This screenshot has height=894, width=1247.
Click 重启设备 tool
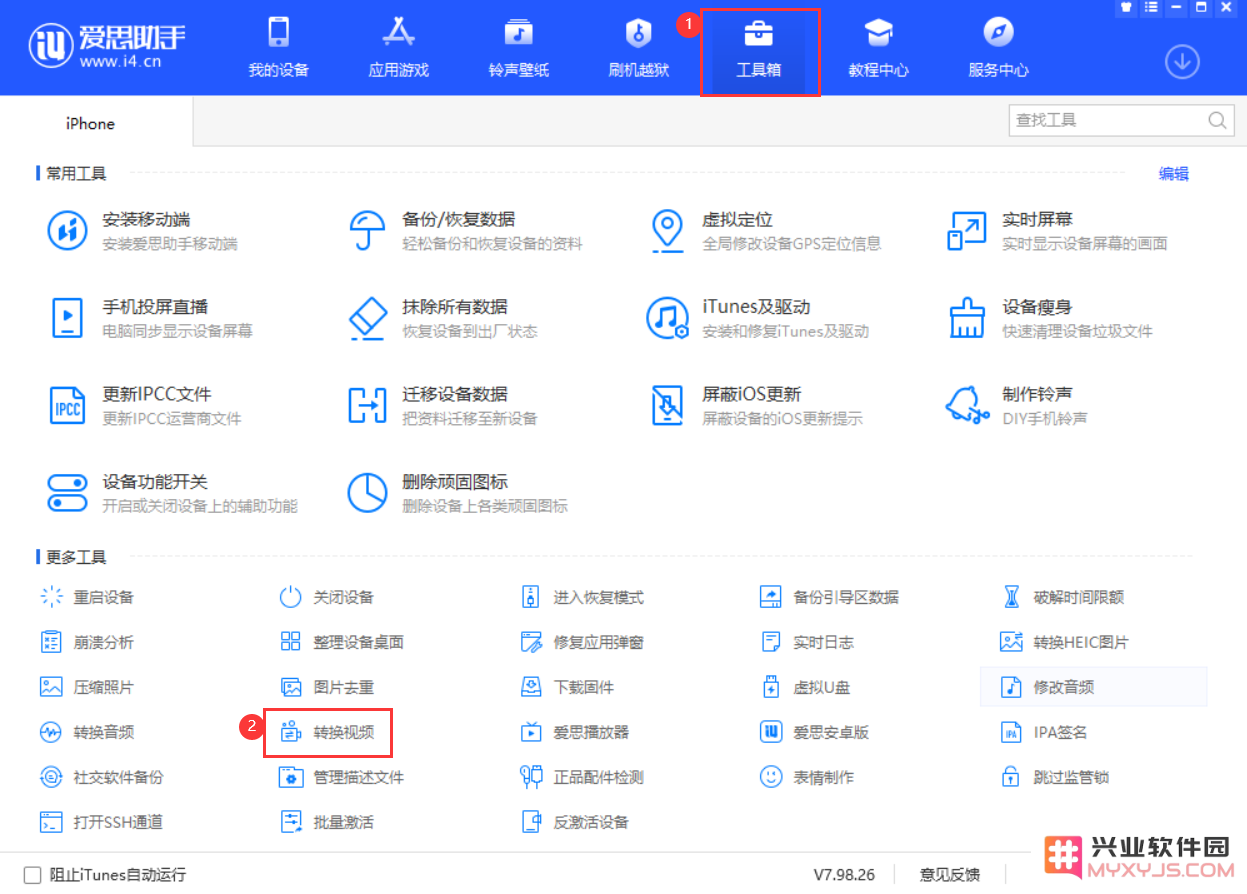87,597
